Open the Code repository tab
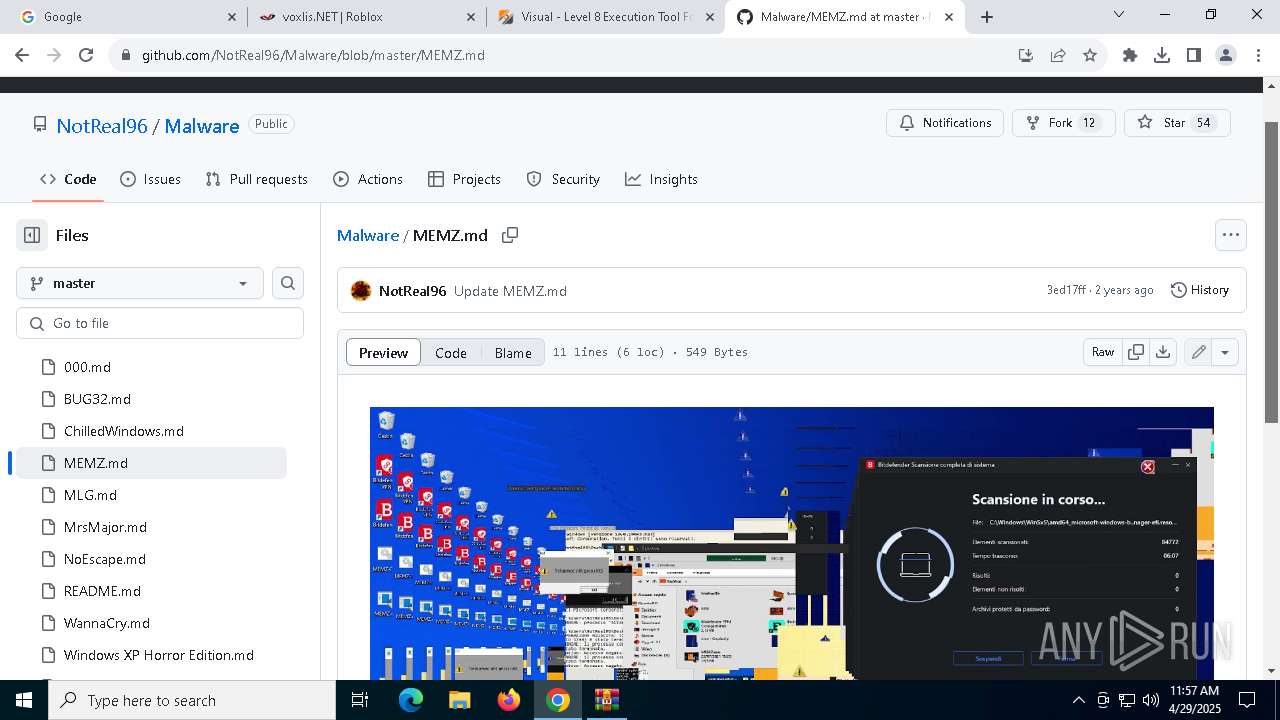Screen dimensions: 1280x720 tap(68, 179)
